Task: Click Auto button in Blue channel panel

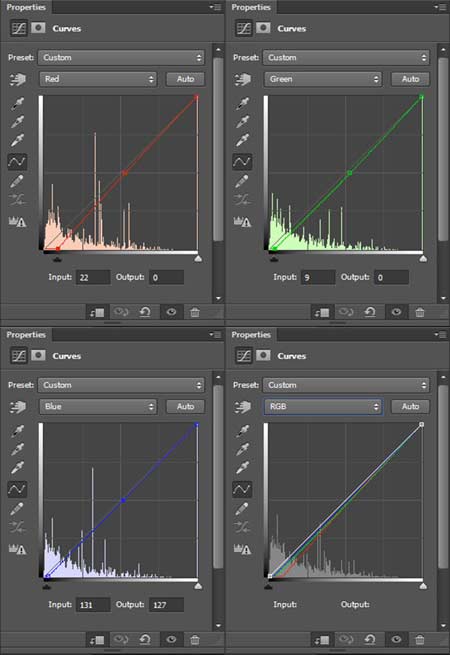Action: 186,406
